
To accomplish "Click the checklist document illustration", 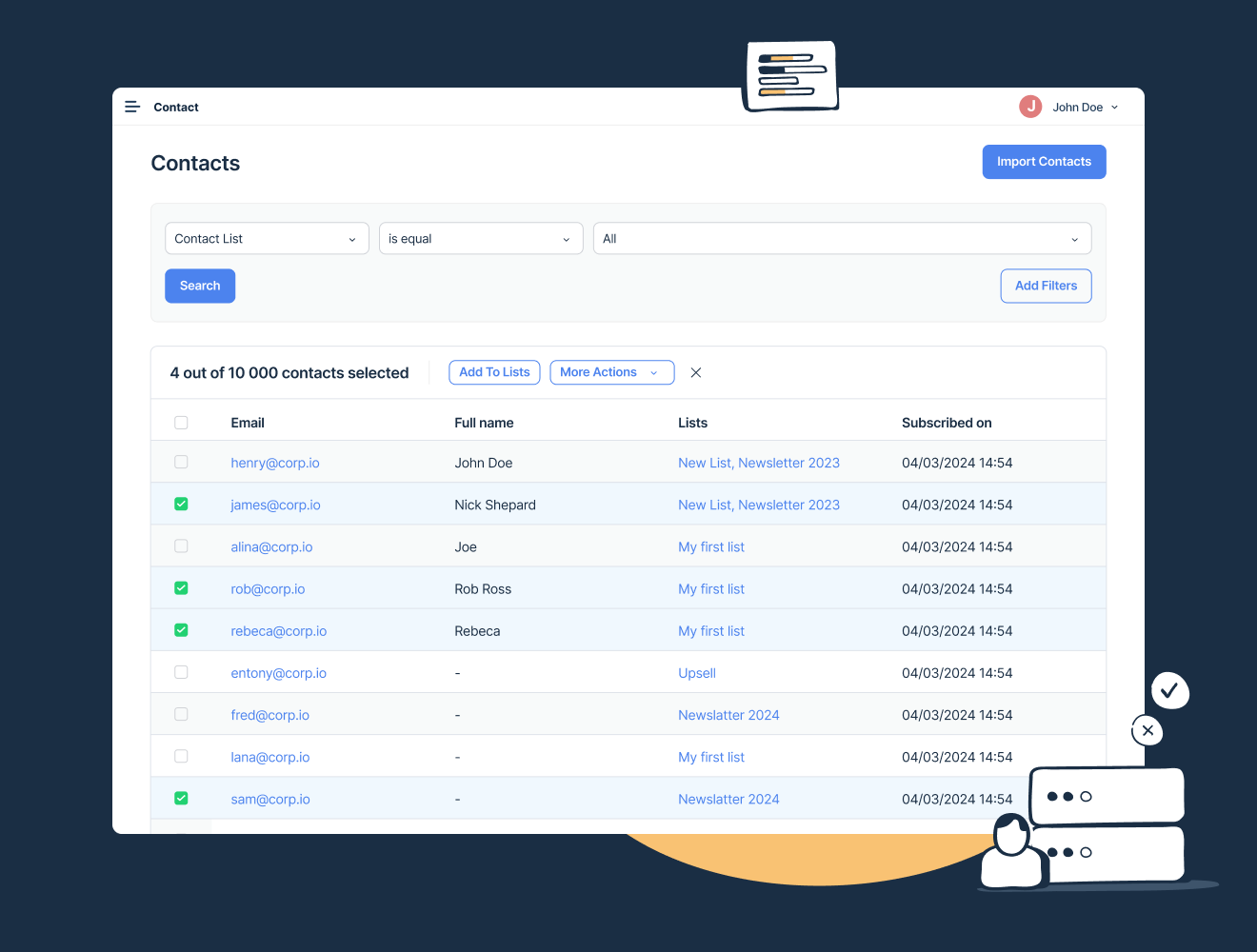I will [790, 76].
